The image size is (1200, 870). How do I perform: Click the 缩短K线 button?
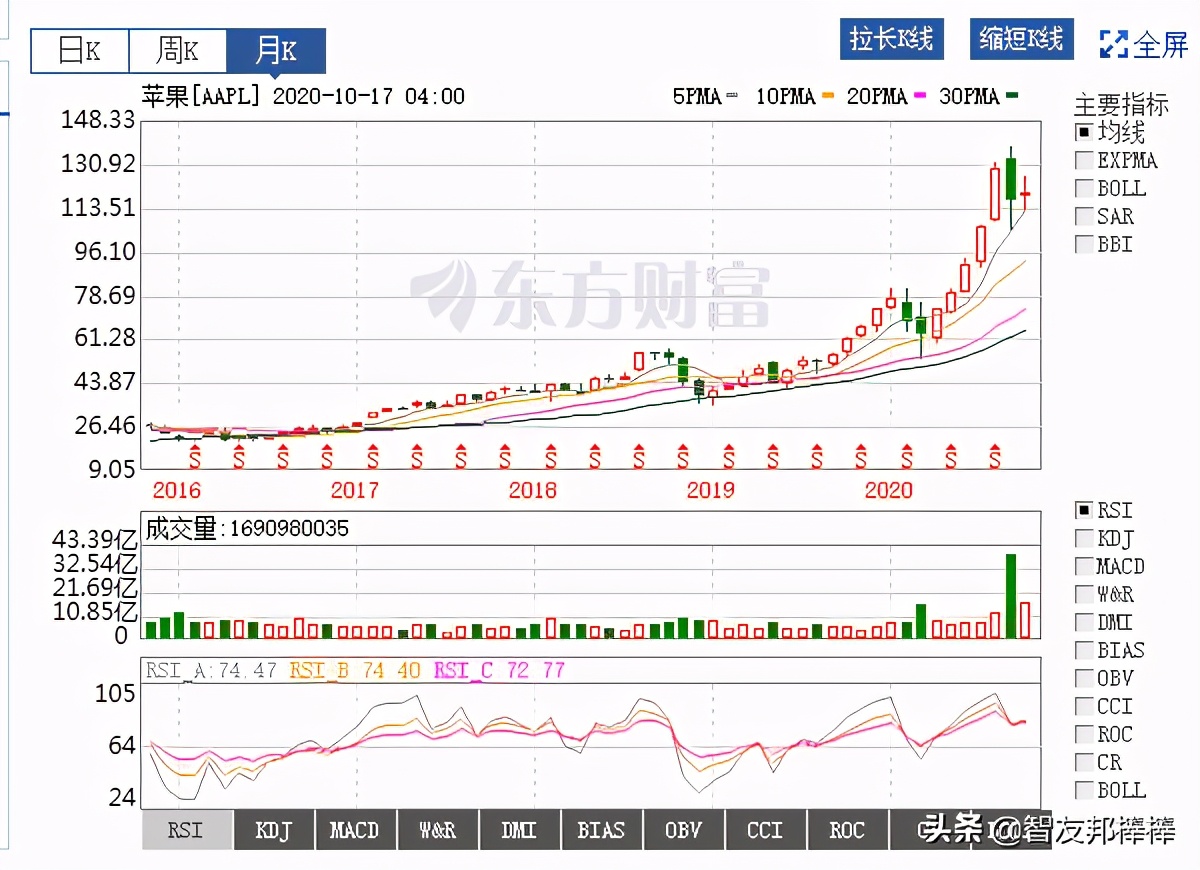pyautogui.click(x=1021, y=40)
